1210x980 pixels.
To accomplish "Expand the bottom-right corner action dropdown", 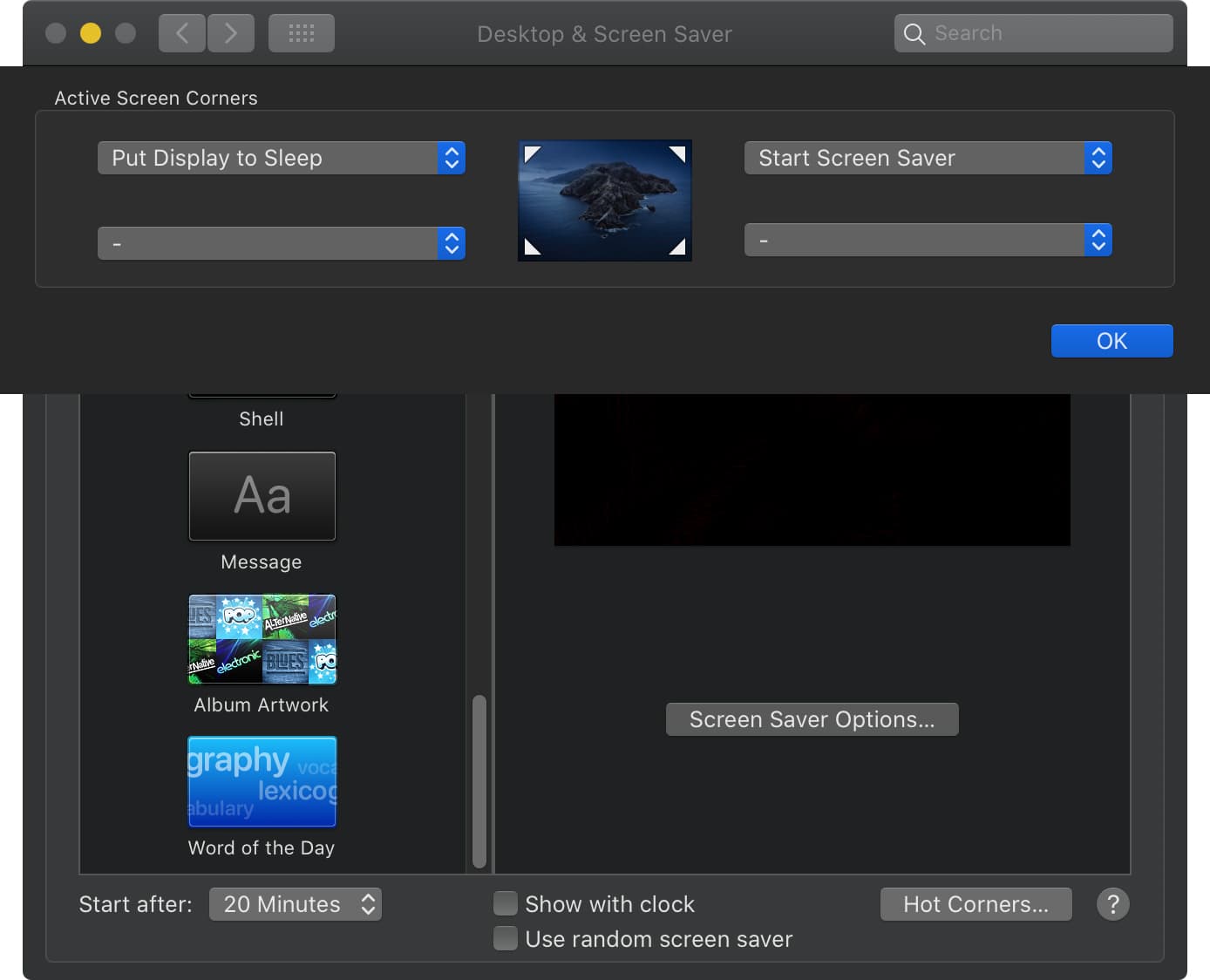I will (x=928, y=240).
